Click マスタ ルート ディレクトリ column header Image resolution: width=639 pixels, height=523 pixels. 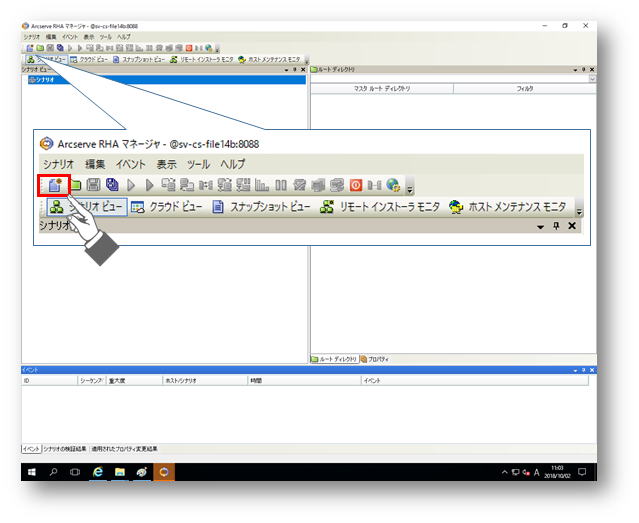point(382,88)
